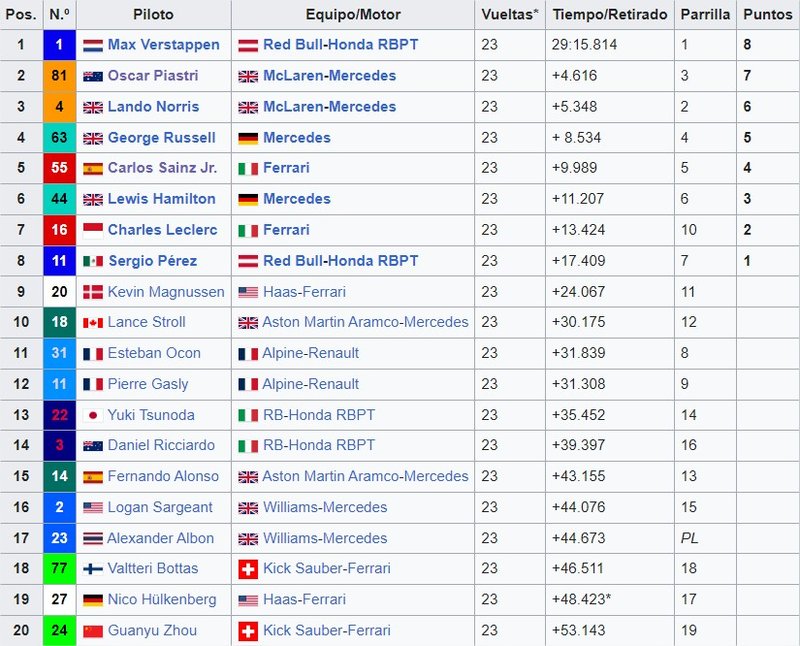The width and height of the screenshot is (800, 646).
Task: Click the dark green number 14 swatch
Action: click(59, 476)
